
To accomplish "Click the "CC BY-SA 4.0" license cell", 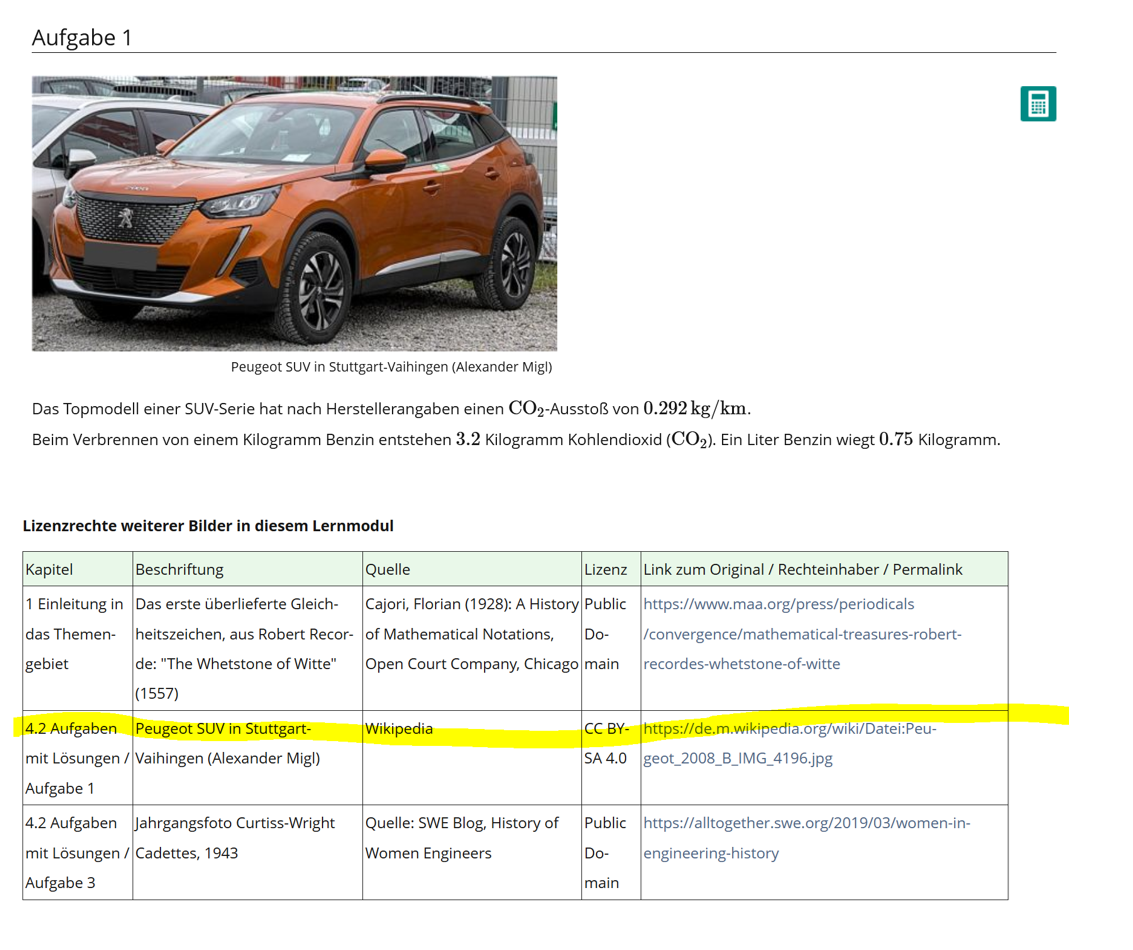I will (x=606, y=743).
